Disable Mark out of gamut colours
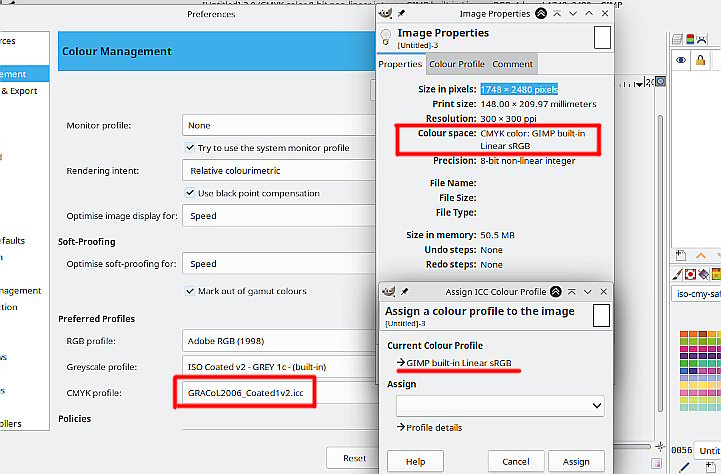This screenshot has width=721, height=474. point(190,291)
